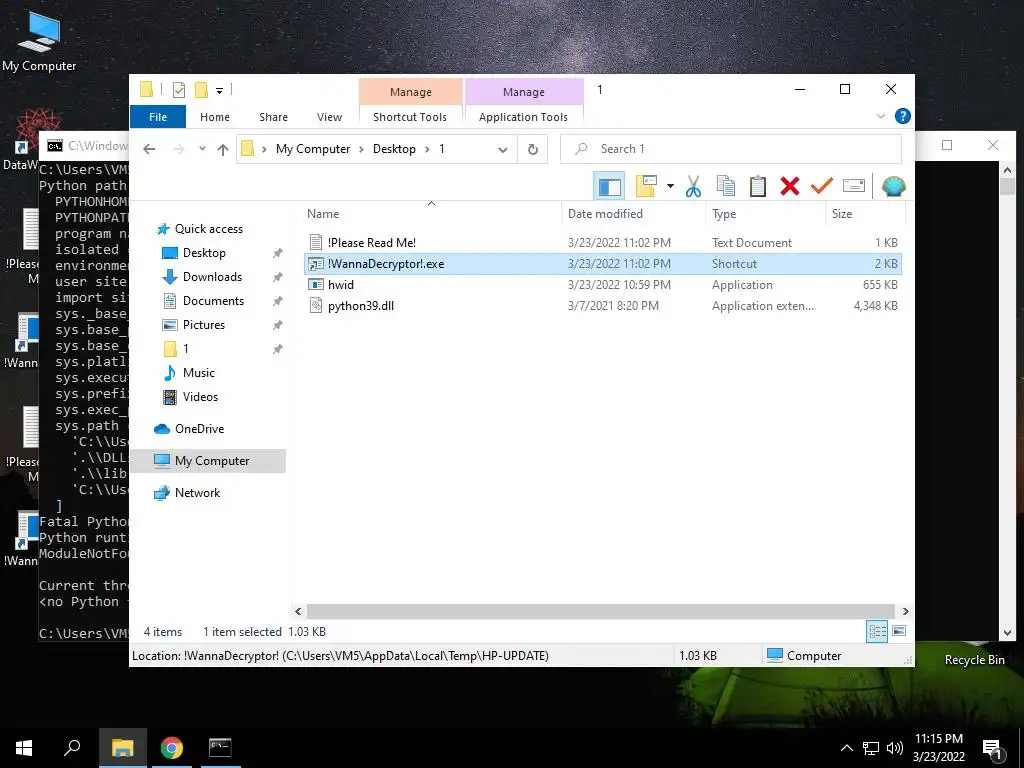Click the navigation pane toggle toolbar icon
This screenshot has width=1024, height=768.
tap(609, 187)
